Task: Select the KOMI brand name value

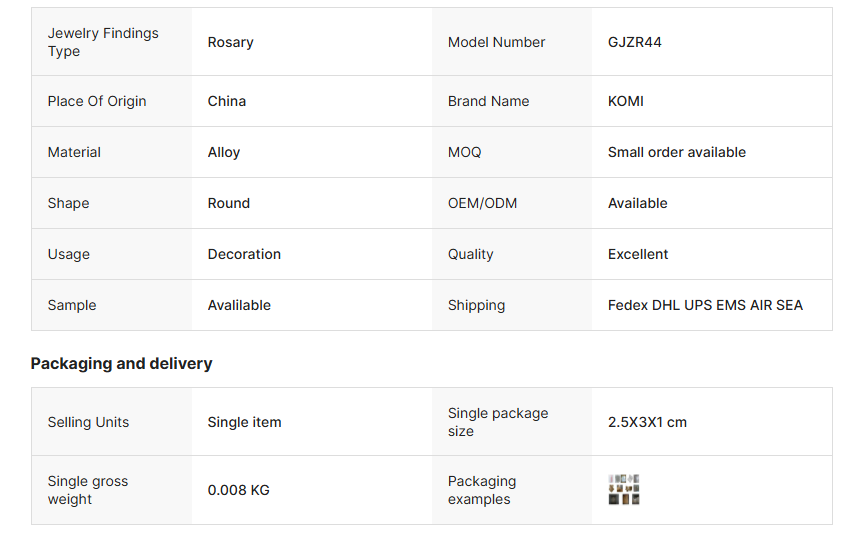Action: pyautogui.click(x=626, y=101)
